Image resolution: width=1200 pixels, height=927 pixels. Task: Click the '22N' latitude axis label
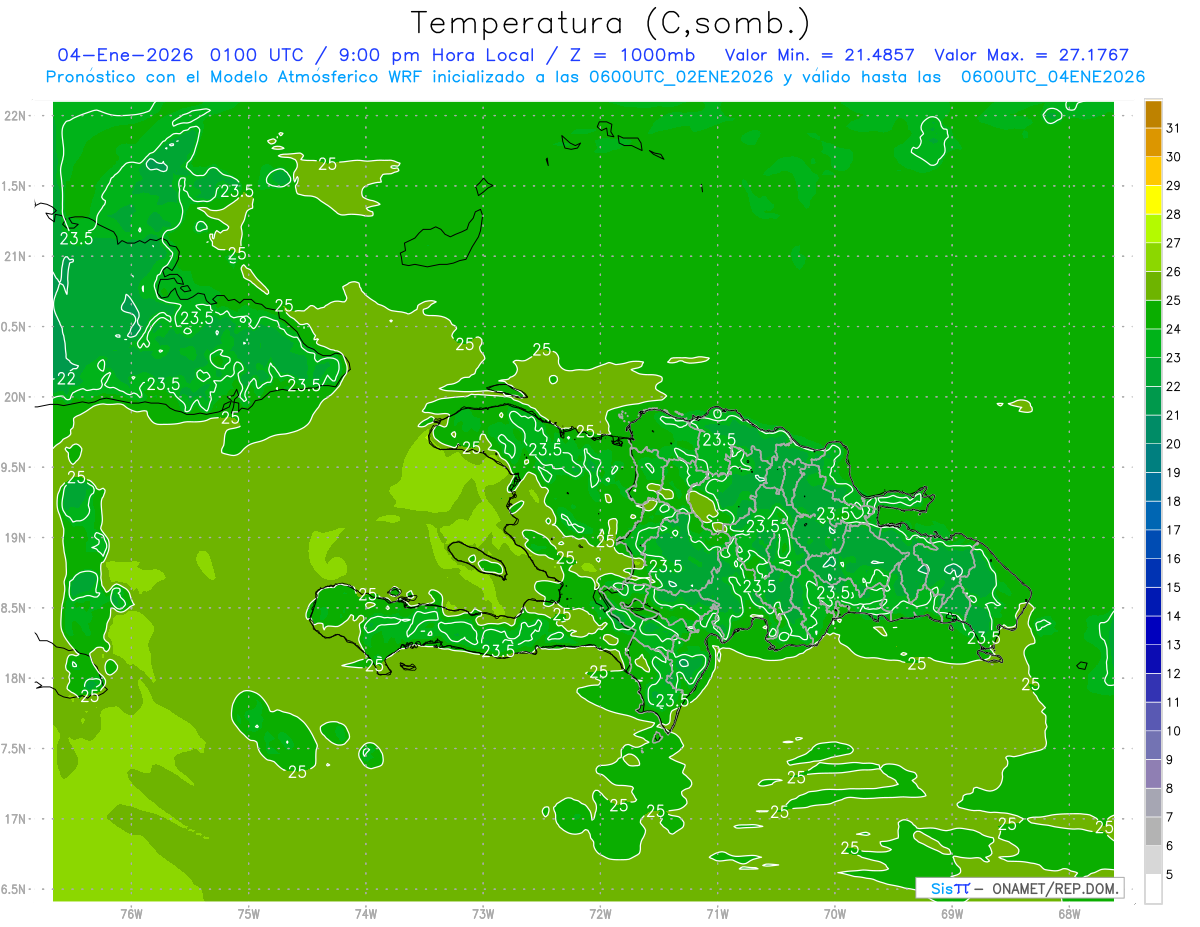click(15, 116)
